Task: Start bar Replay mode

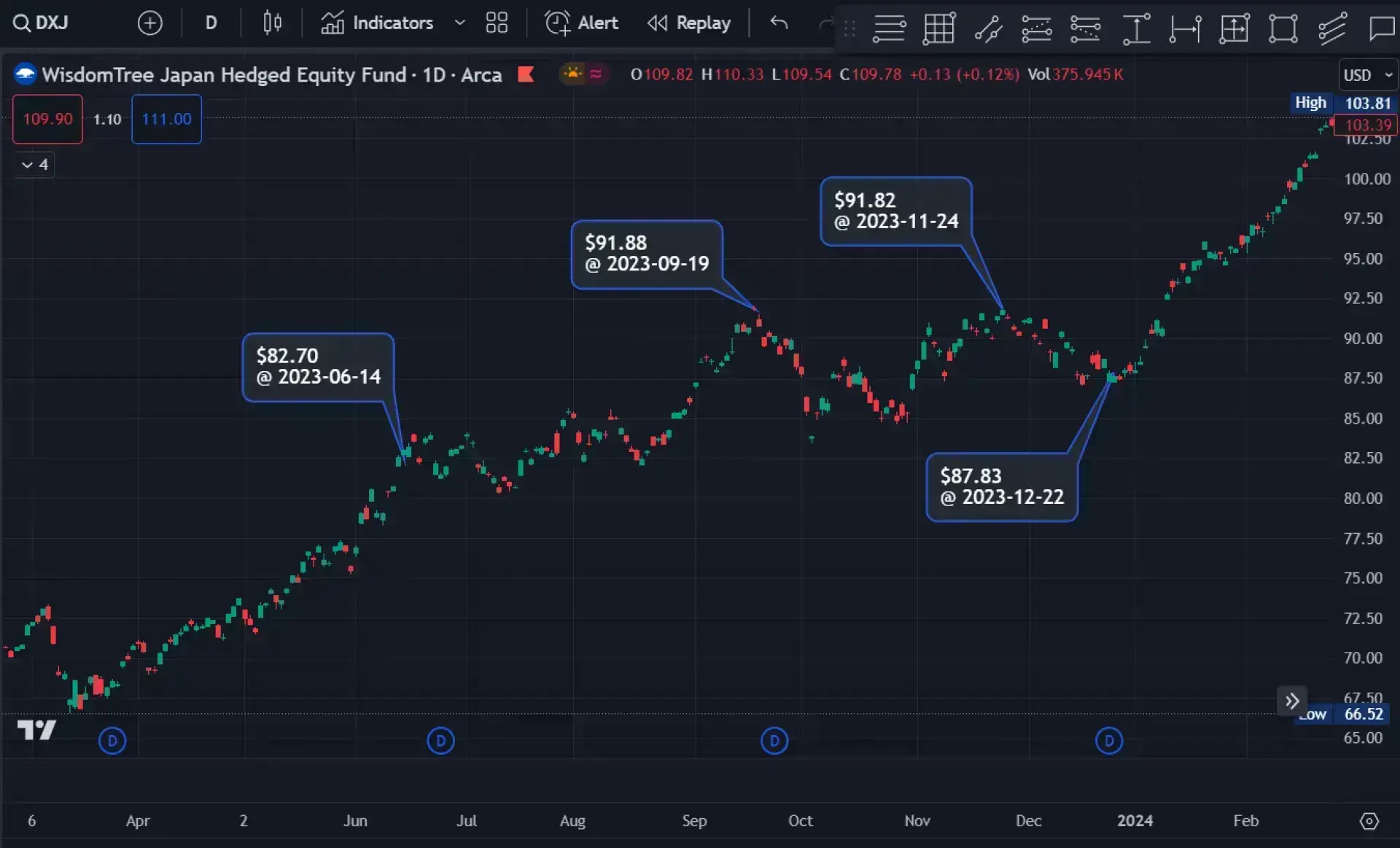Action: pyautogui.click(x=688, y=23)
